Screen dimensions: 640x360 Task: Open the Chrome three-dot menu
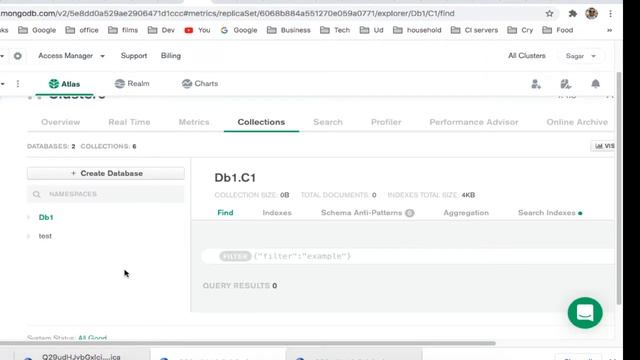tap(610, 13)
